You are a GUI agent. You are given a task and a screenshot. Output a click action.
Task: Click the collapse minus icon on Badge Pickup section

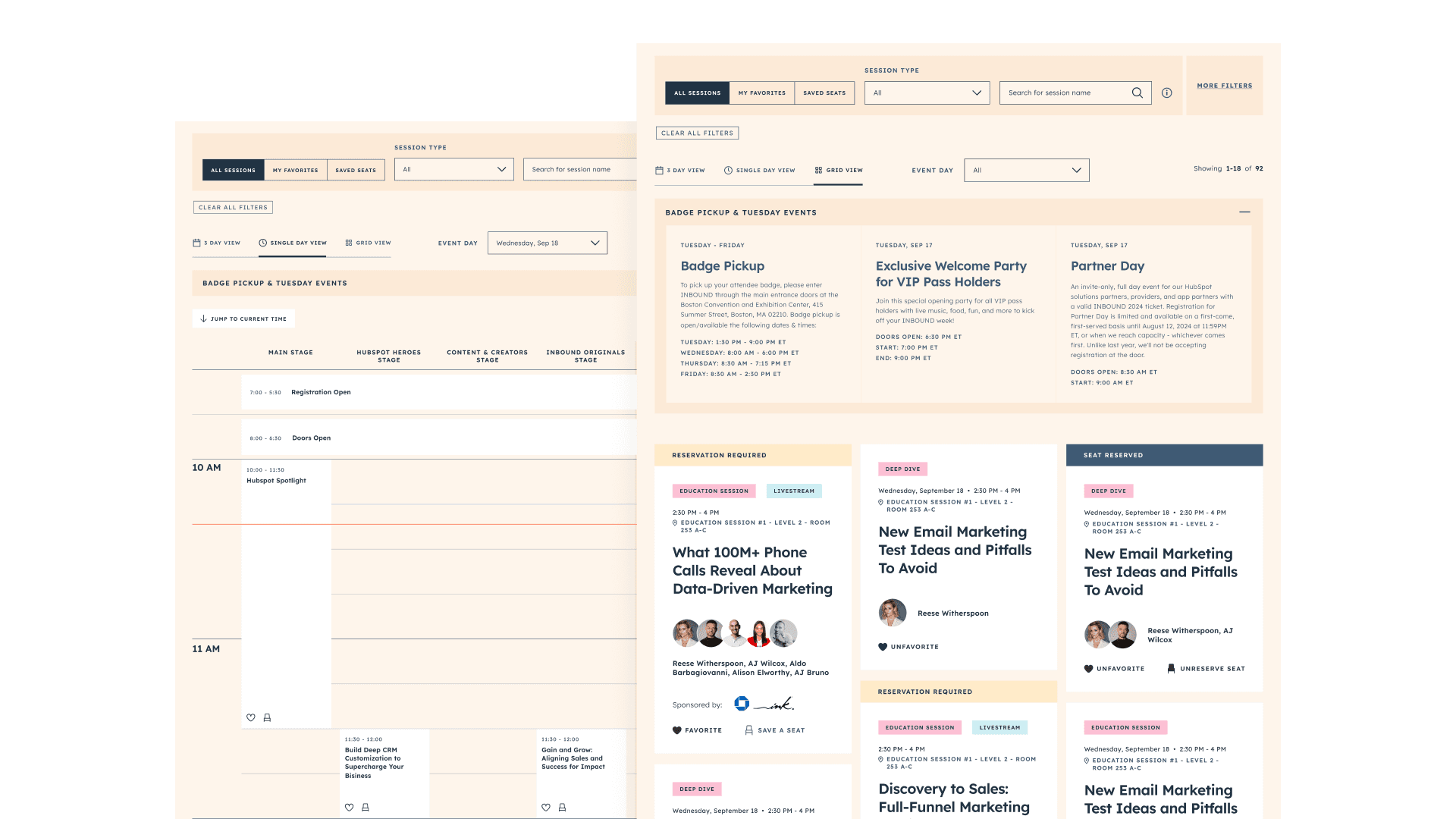pos(1244,212)
